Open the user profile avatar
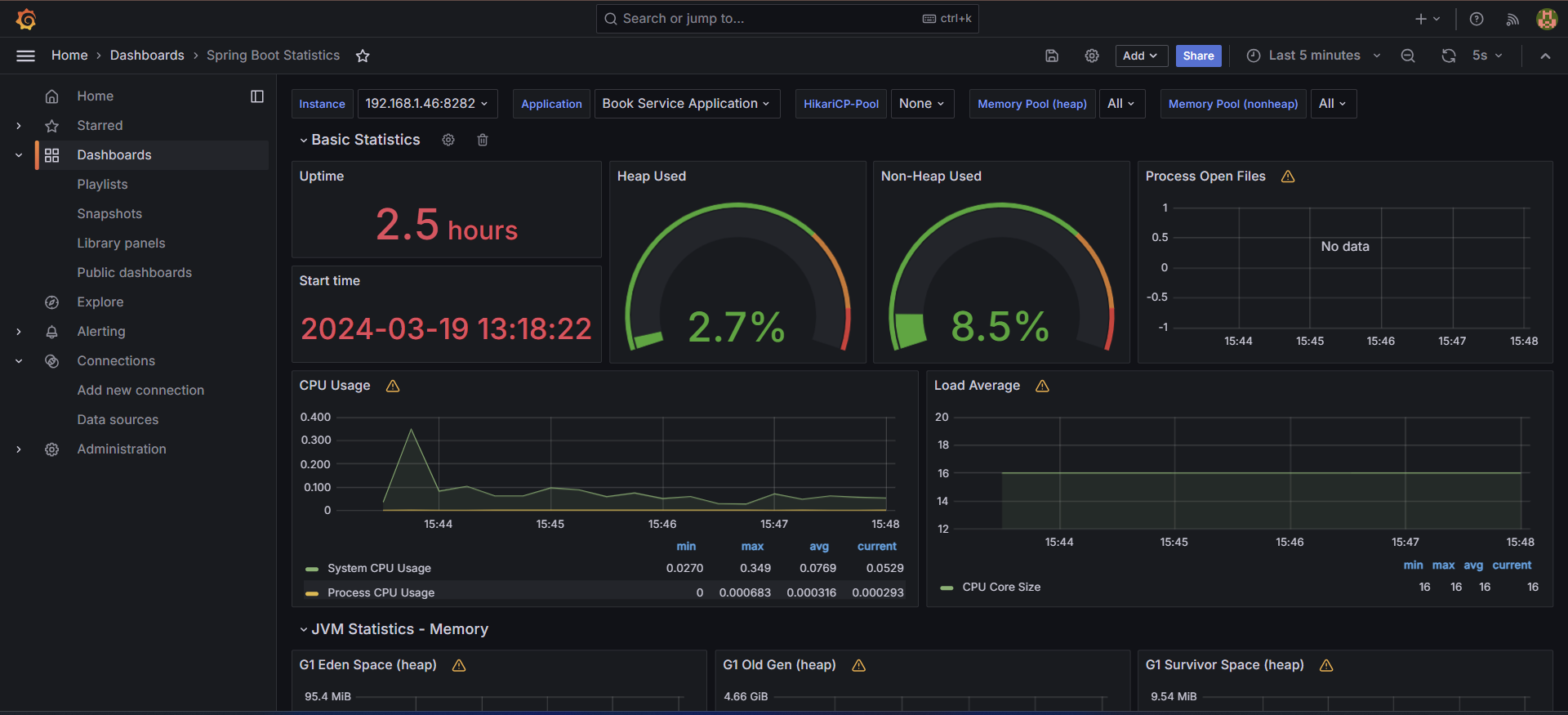The height and width of the screenshot is (715, 1568). [x=1547, y=19]
